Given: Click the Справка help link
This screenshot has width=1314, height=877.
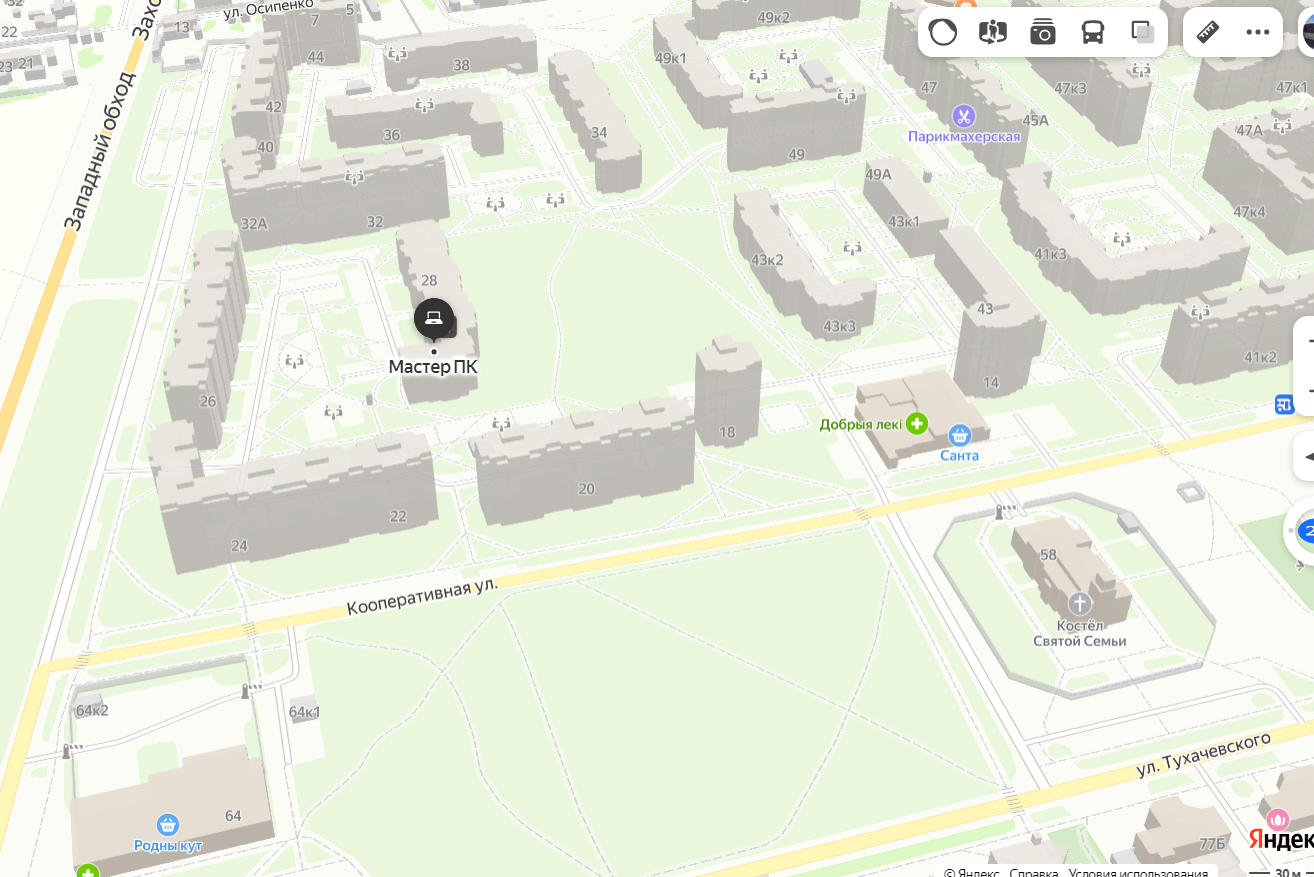Looking at the screenshot, I should (x=1033, y=871).
